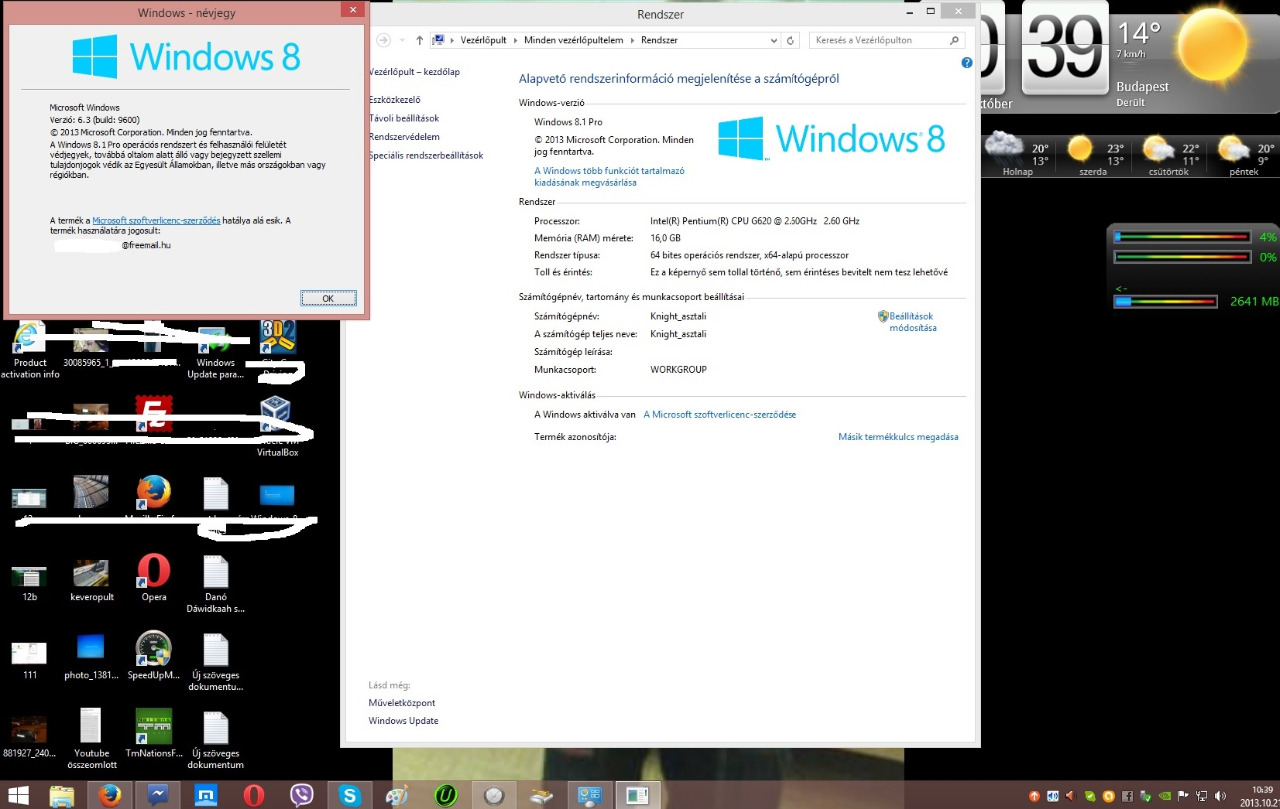The height and width of the screenshot is (809, 1280).
Task: Open A Microsoft szoftverlicenc-szerződése link in Rendszer
Action: (720, 414)
